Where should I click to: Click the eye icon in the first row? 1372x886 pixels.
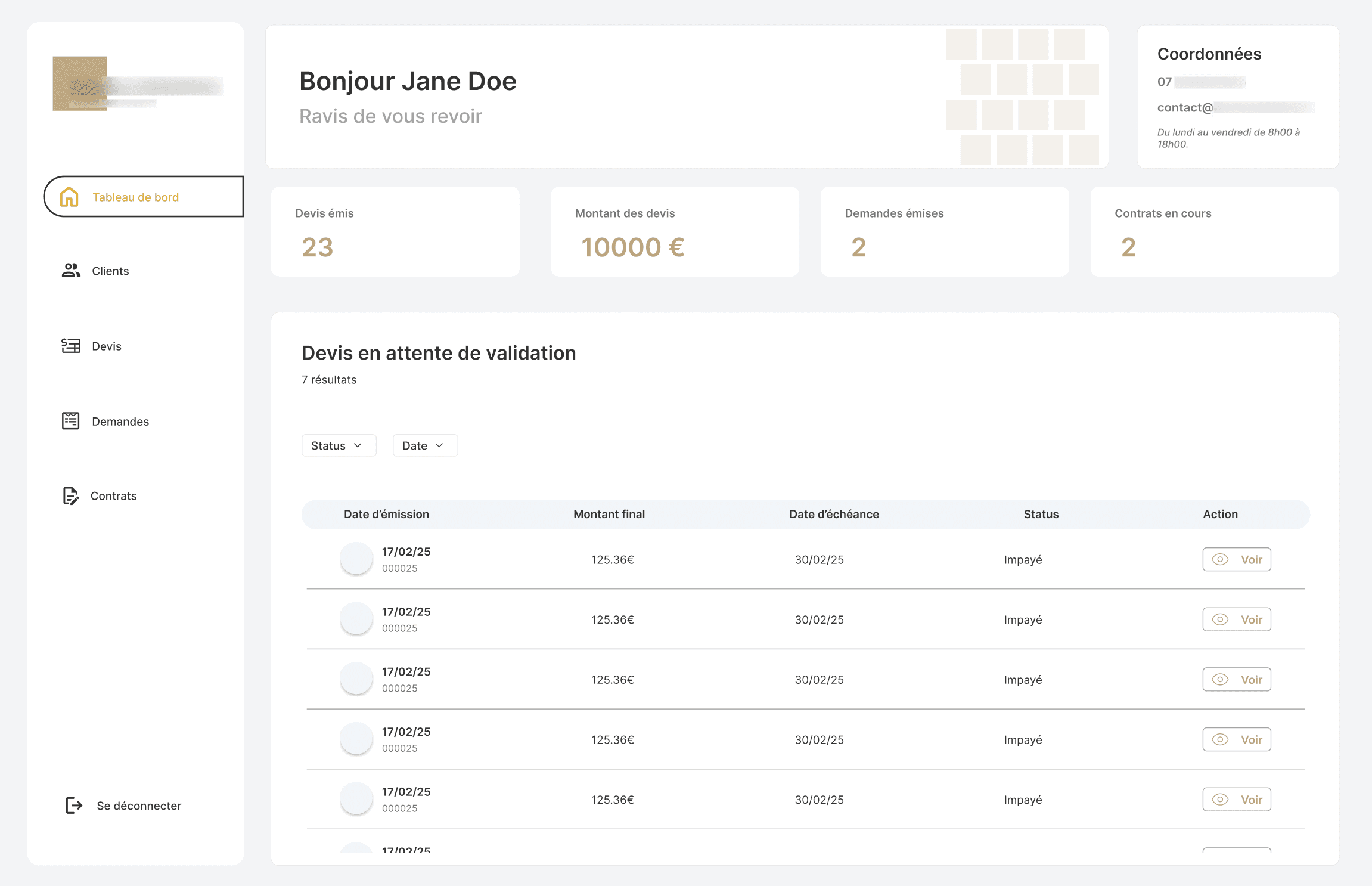(x=1220, y=559)
